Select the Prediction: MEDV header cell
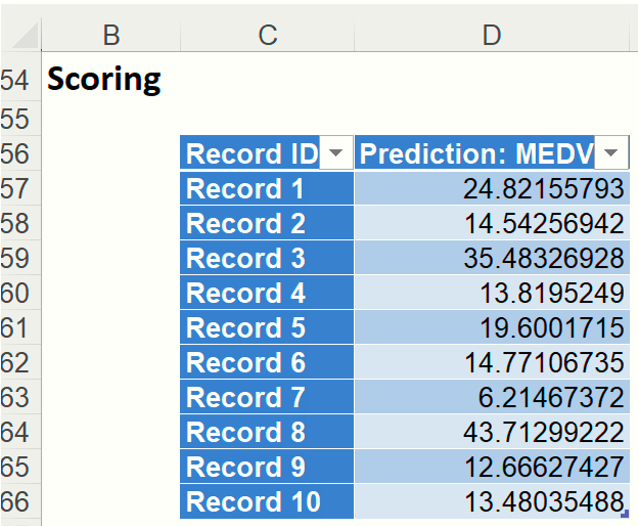The width and height of the screenshot is (639, 526). pos(475,154)
